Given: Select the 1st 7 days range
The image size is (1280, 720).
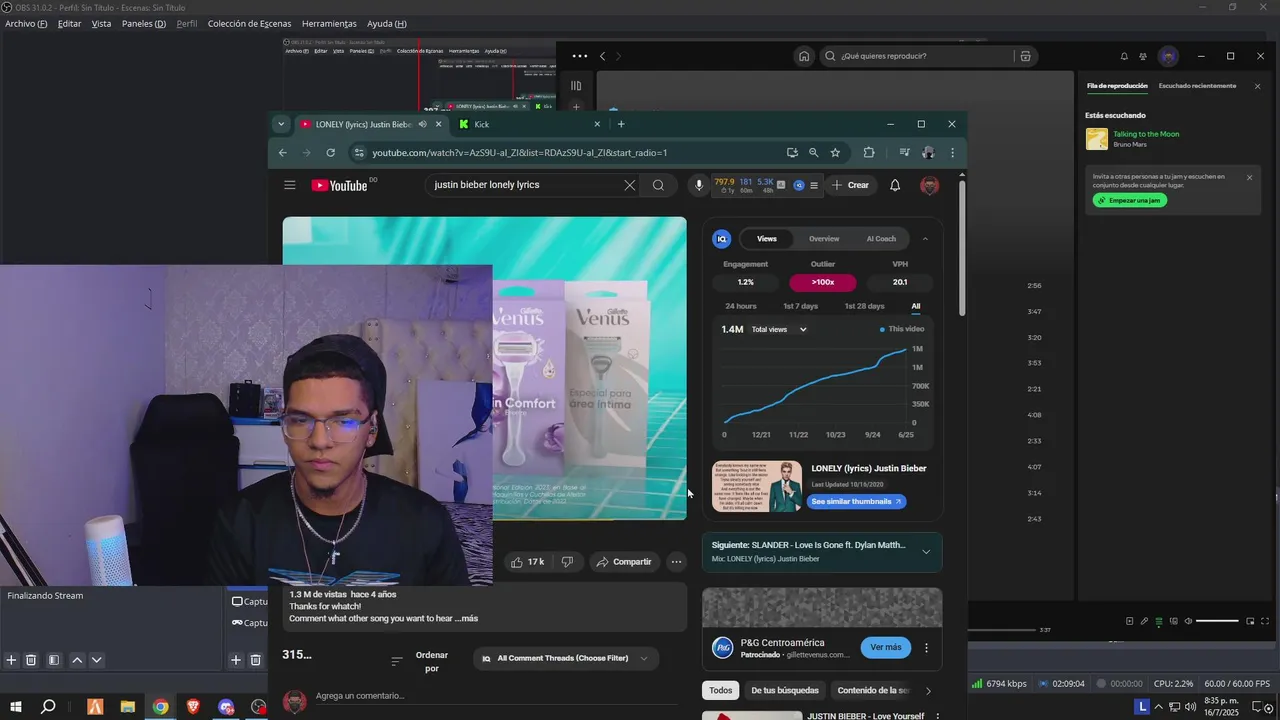Looking at the screenshot, I should point(800,306).
